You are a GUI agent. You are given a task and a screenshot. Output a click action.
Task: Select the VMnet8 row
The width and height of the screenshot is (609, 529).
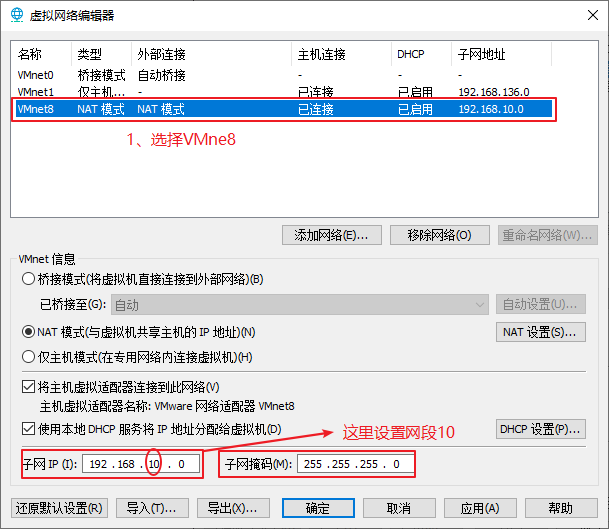[284, 109]
